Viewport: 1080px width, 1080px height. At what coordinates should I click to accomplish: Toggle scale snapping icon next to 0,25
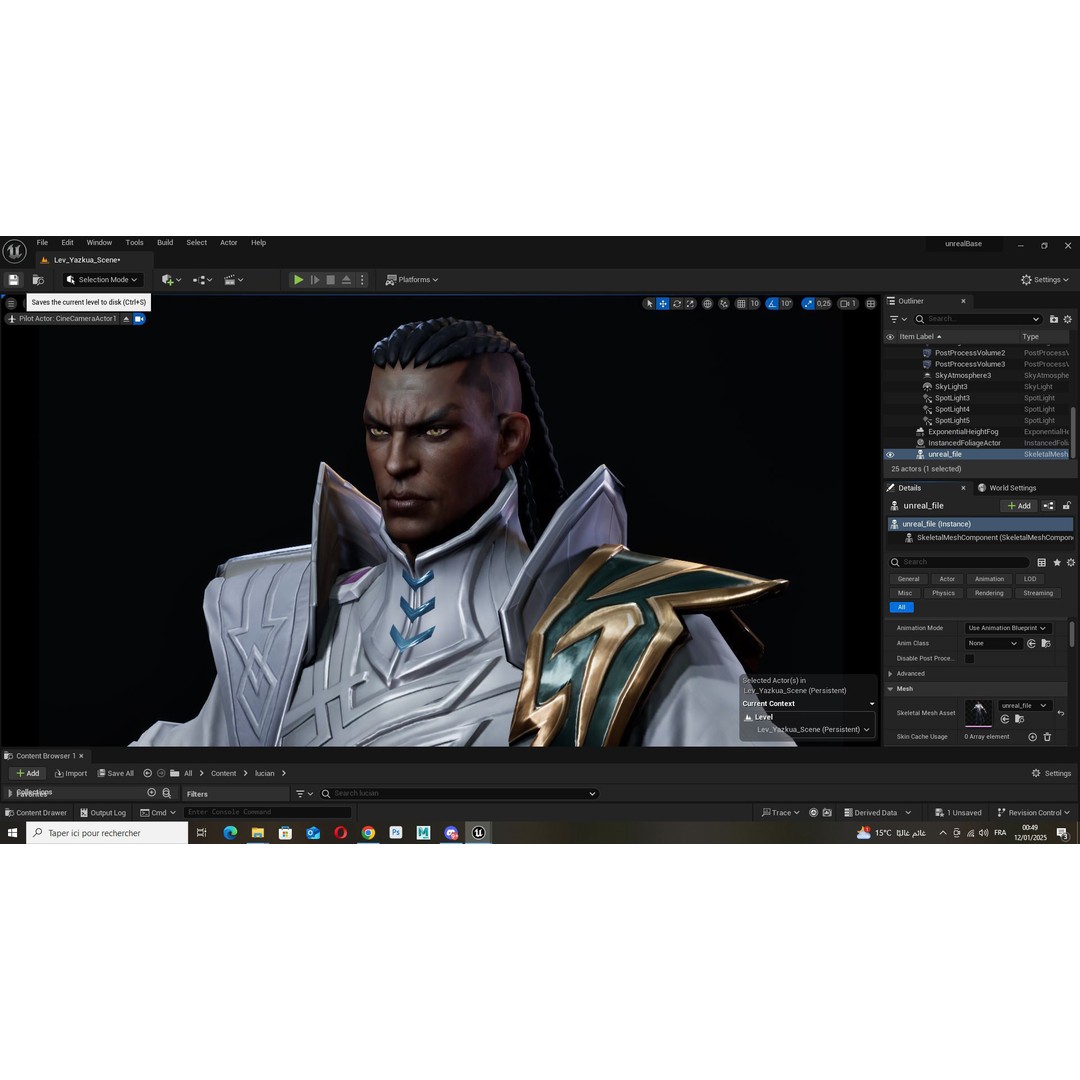pos(808,304)
